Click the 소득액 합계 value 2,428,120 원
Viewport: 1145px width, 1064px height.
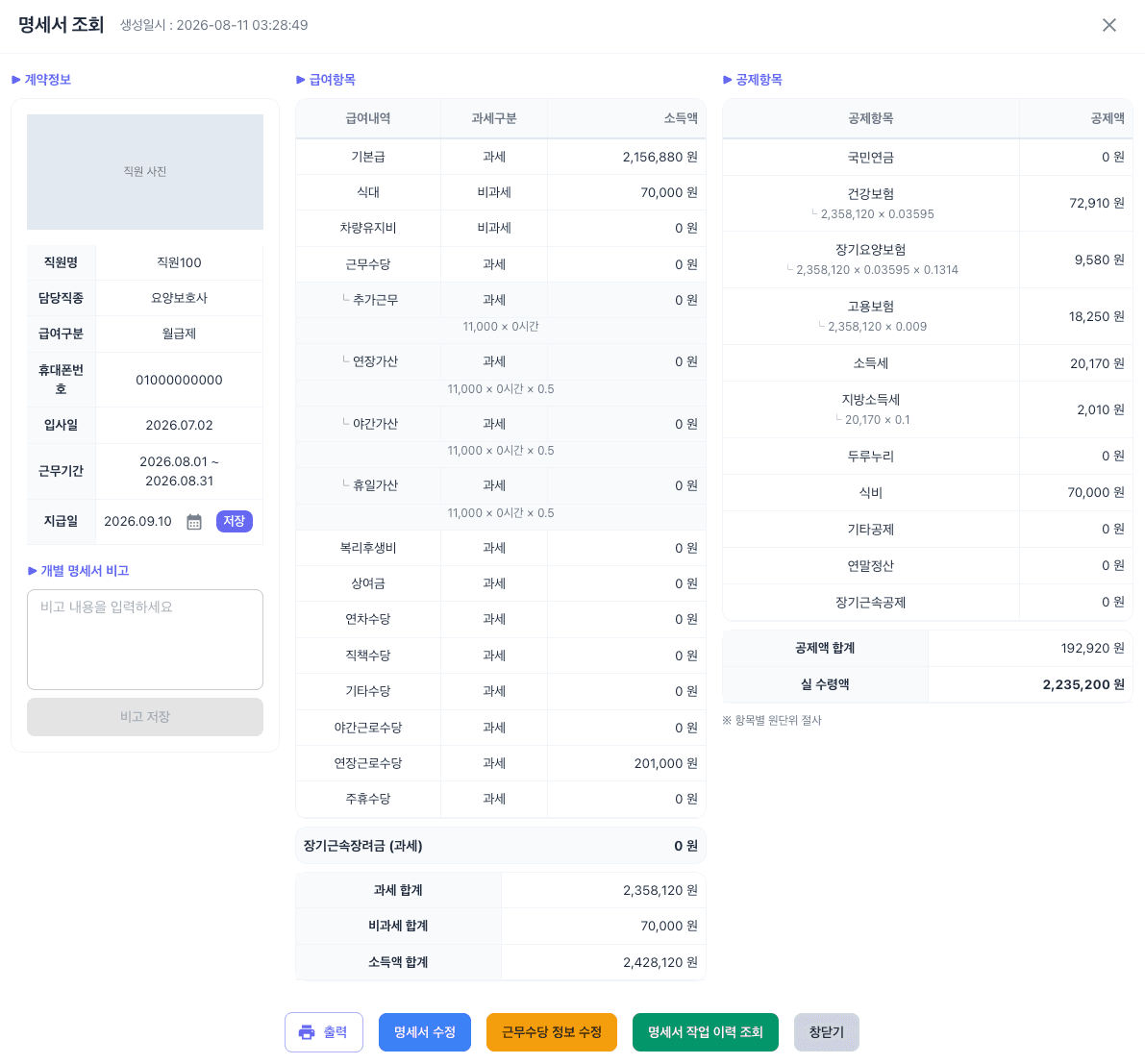[x=660, y=962]
